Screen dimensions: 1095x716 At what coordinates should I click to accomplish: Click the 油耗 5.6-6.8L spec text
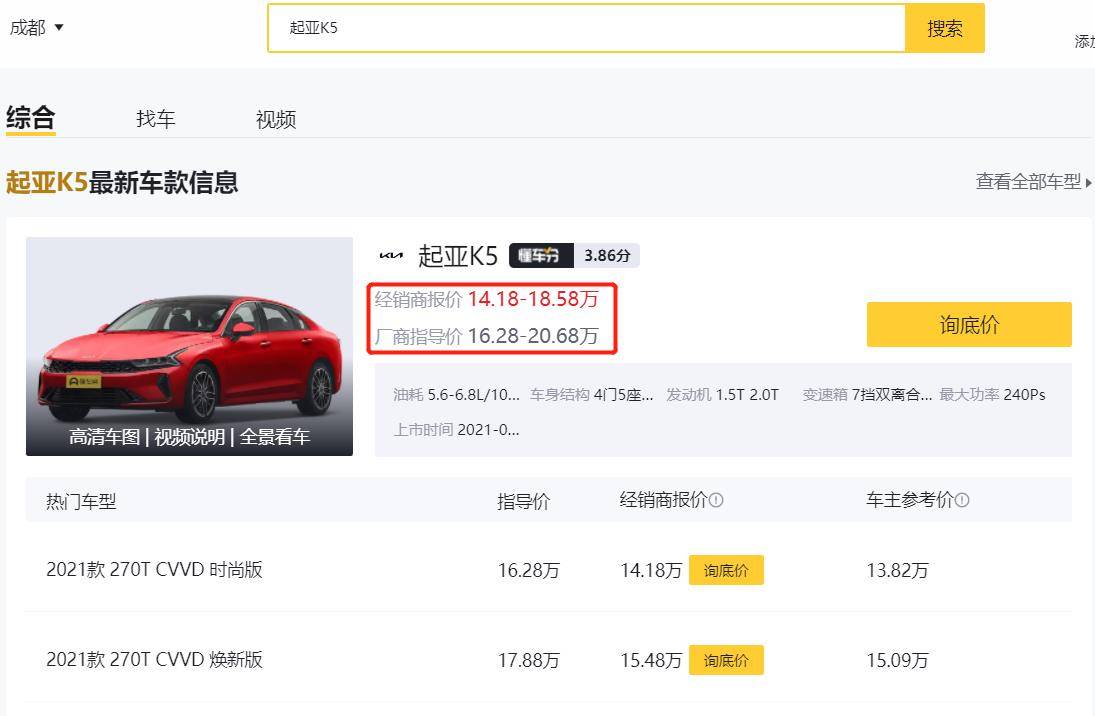pos(456,395)
